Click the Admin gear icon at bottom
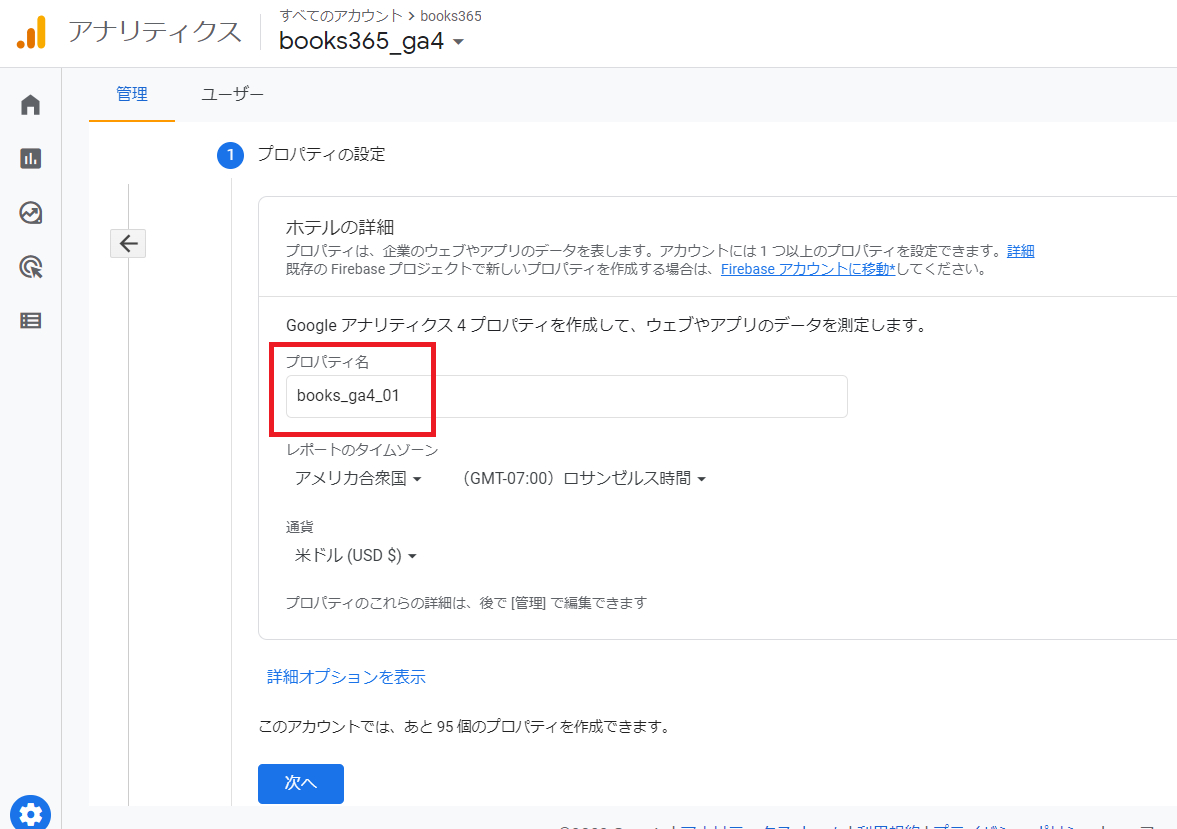This screenshot has height=829, width=1177. tap(30, 813)
